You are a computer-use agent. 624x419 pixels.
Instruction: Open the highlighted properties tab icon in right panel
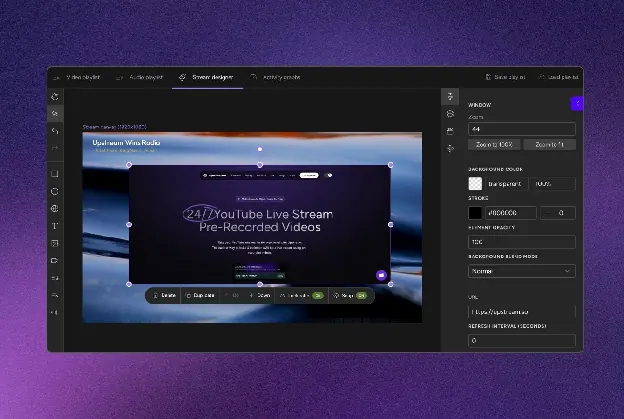[450, 97]
